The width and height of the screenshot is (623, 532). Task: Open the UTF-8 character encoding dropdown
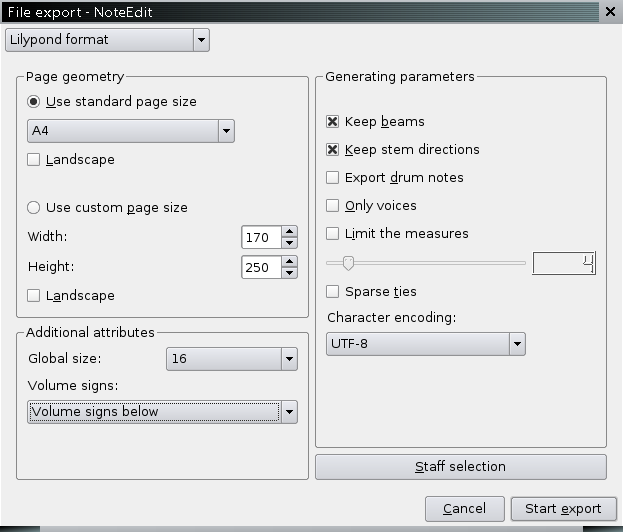pyautogui.click(x=517, y=344)
